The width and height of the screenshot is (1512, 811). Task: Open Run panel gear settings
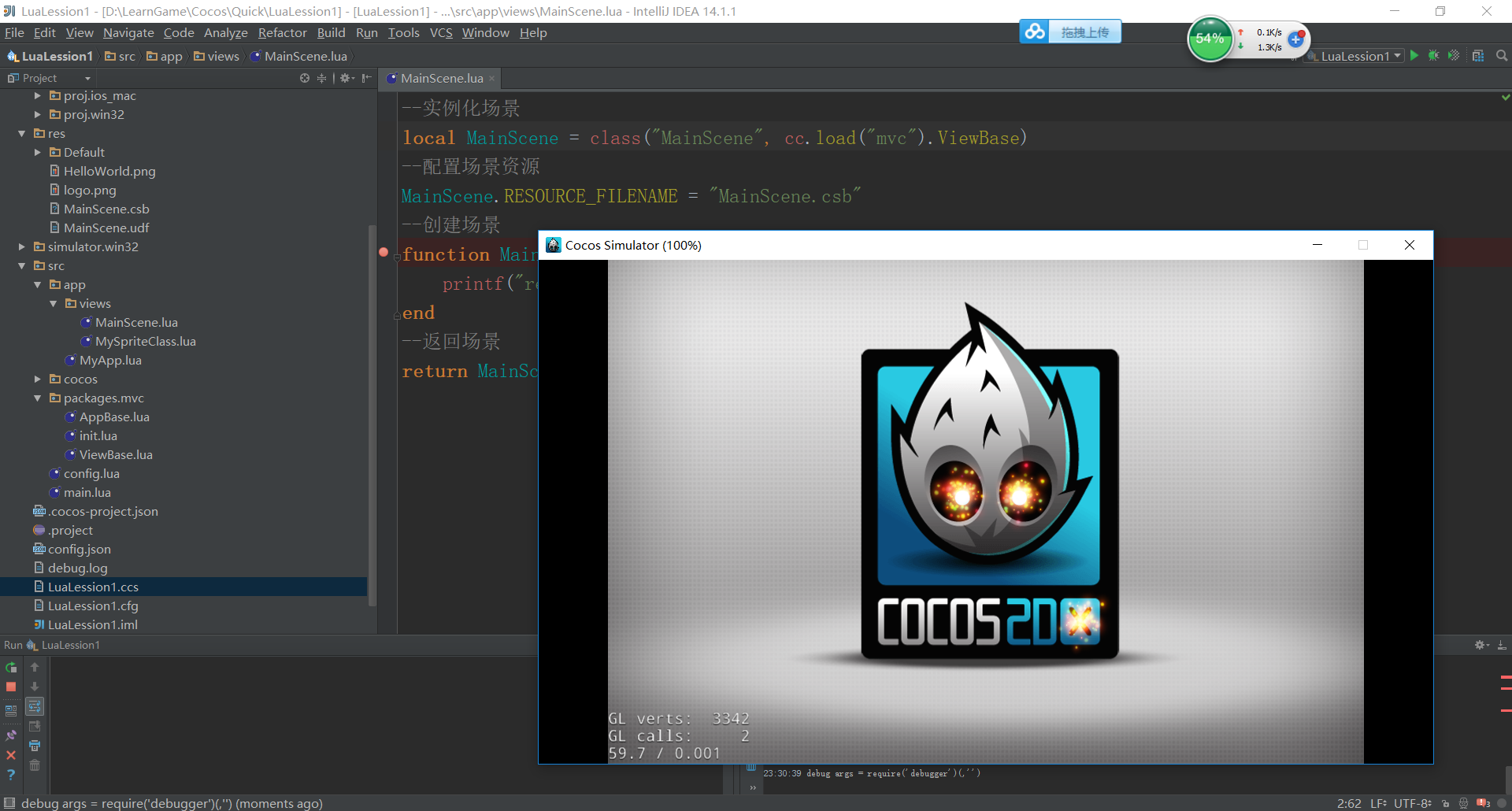1481,645
